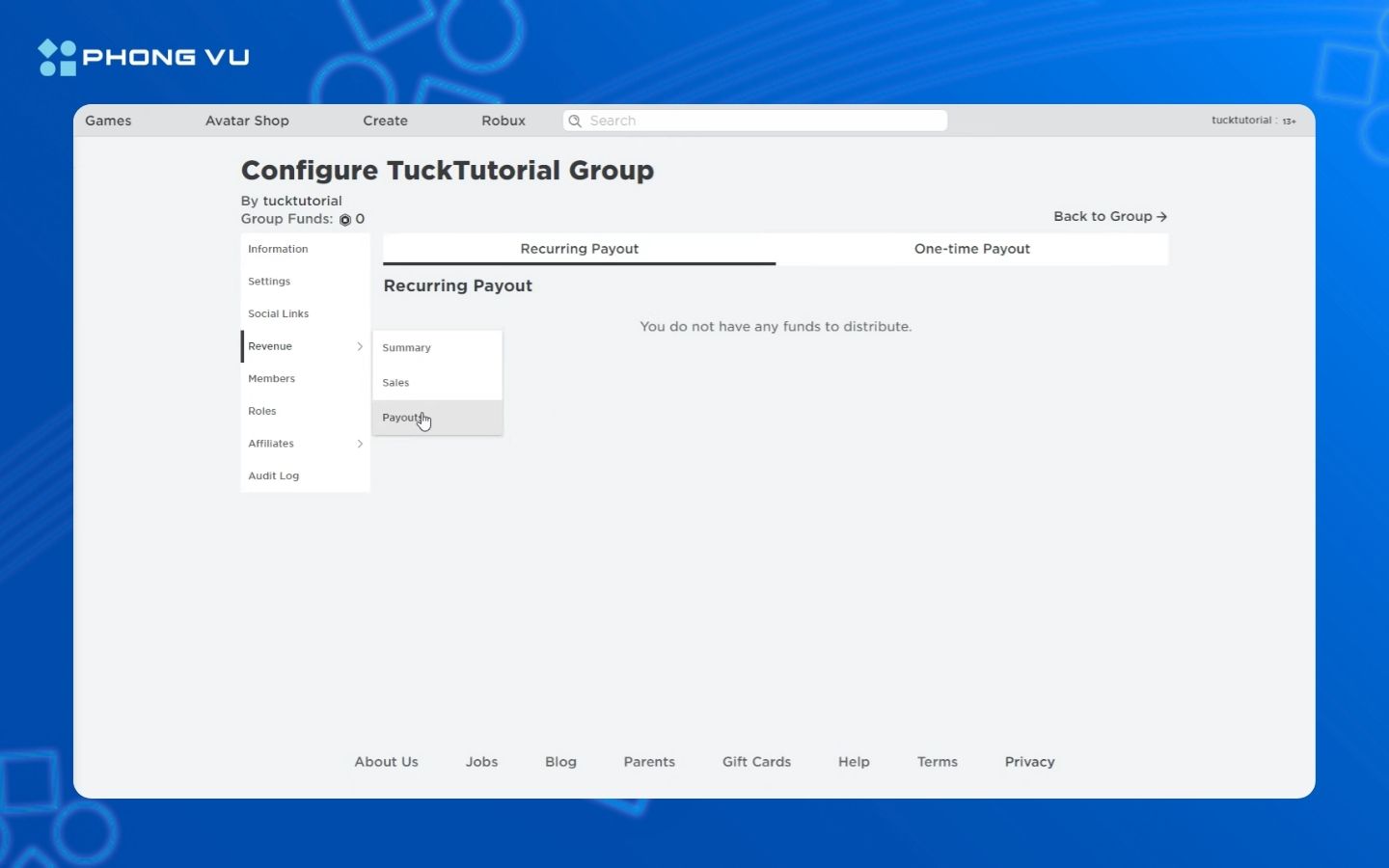Click the tucktutorial account name

point(1240,121)
